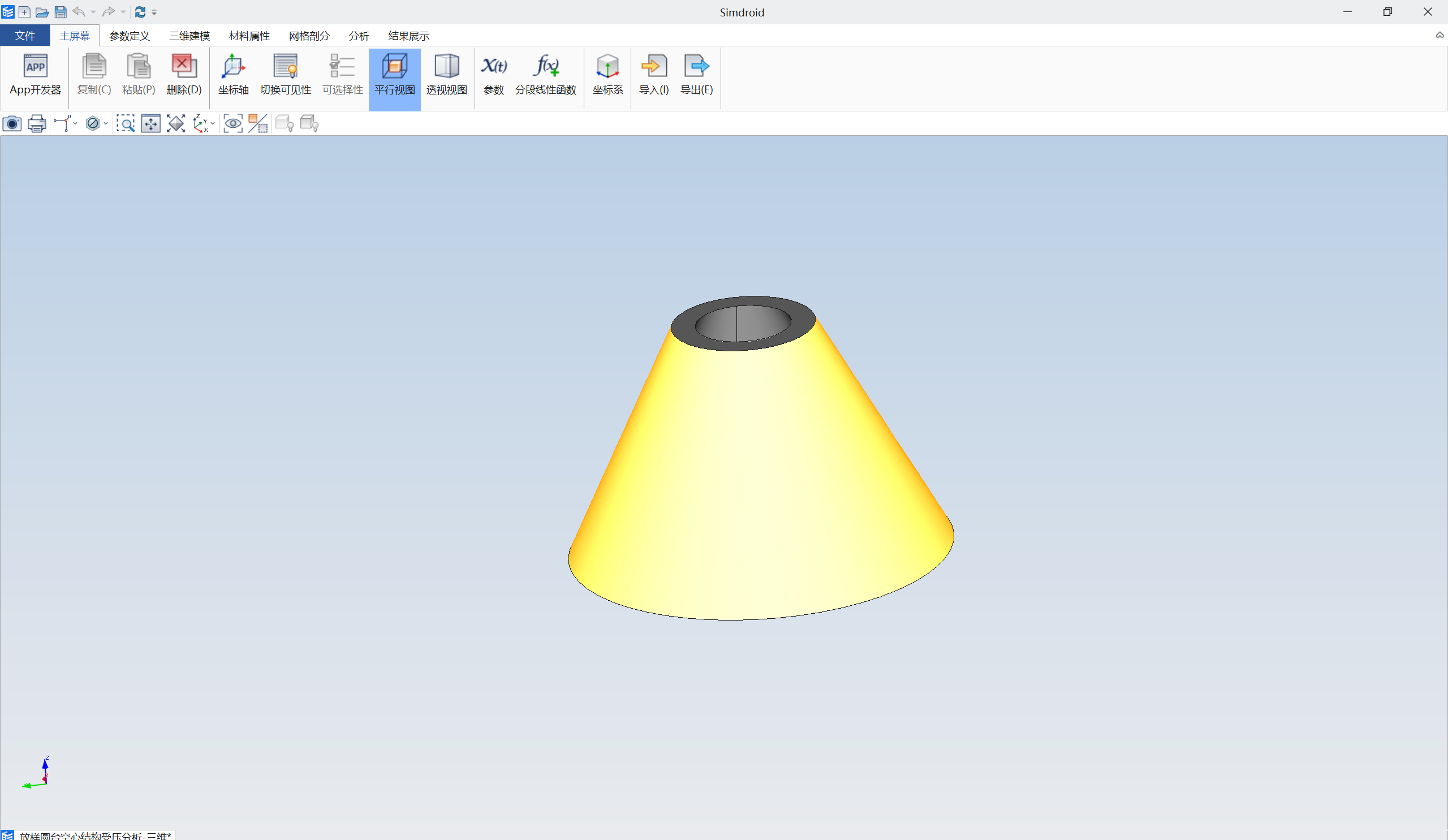The height and width of the screenshot is (840, 1448).
Task: Activate the box zoom magnifier tool
Action: (x=125, y=123)
